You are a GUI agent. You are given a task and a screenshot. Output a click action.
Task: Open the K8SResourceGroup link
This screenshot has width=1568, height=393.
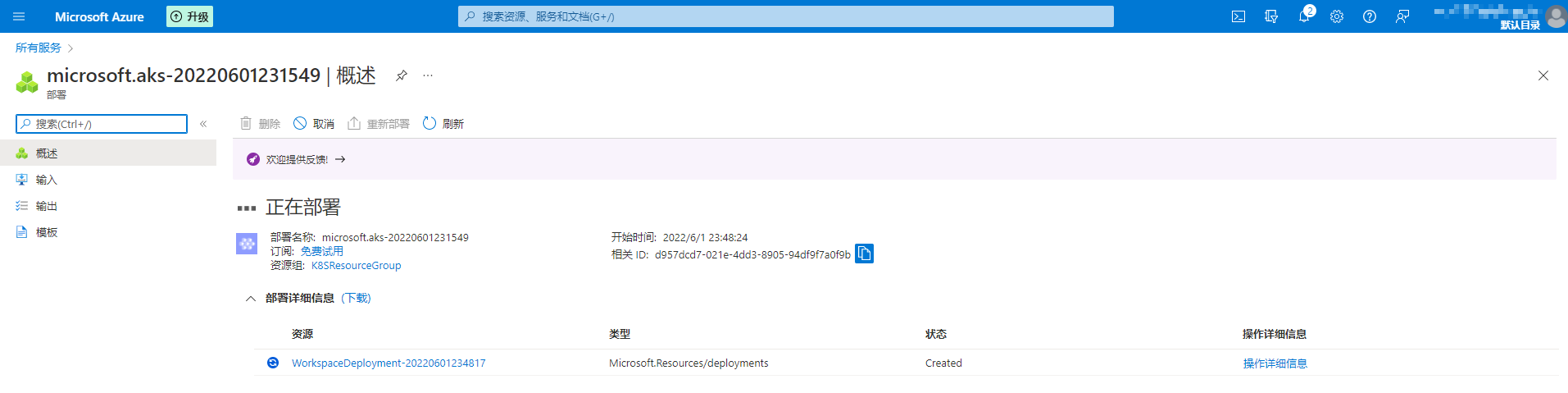click(x=356, y=265)
